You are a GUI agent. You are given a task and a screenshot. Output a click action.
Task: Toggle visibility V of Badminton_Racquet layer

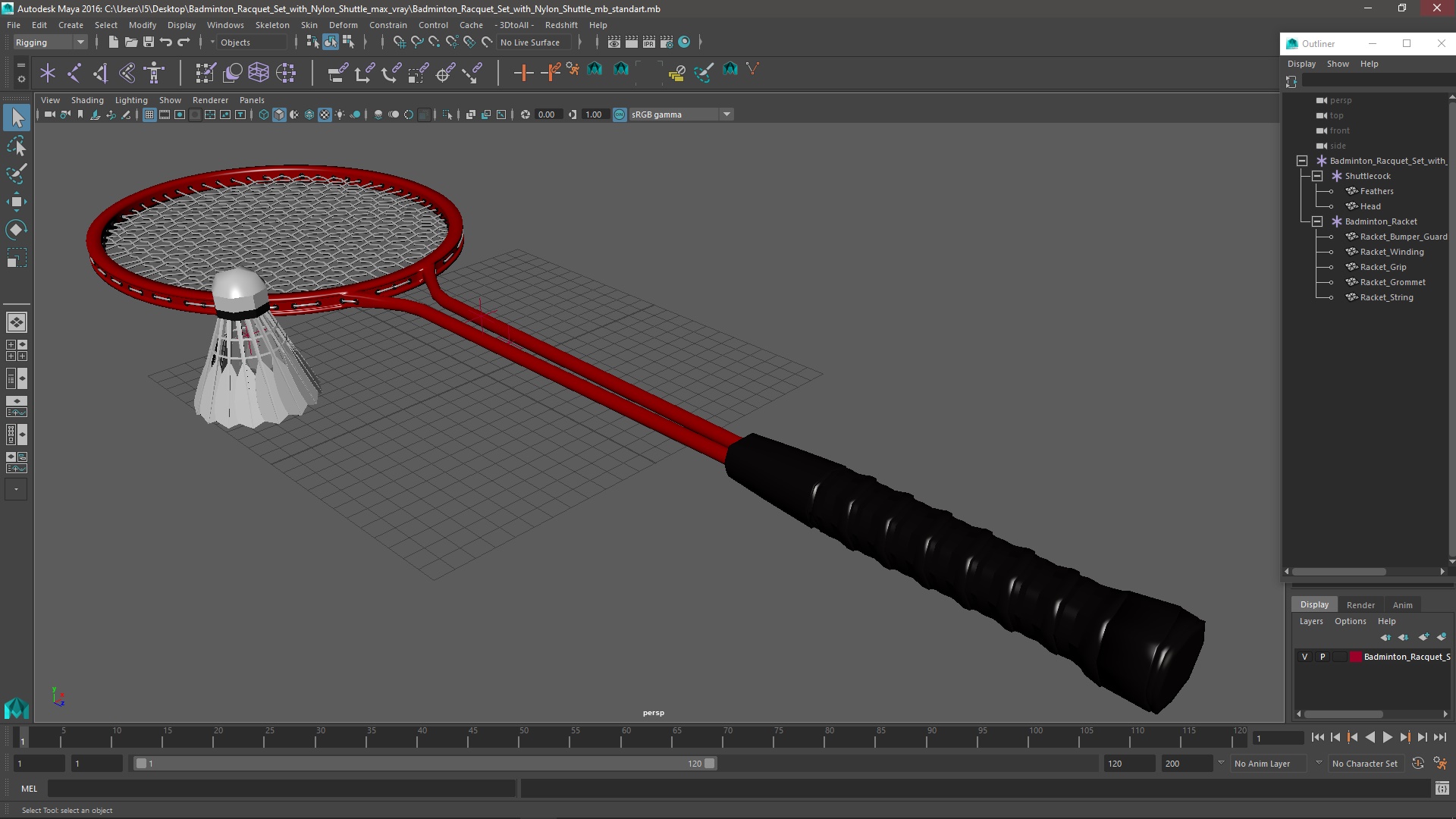coord(1304,657)
